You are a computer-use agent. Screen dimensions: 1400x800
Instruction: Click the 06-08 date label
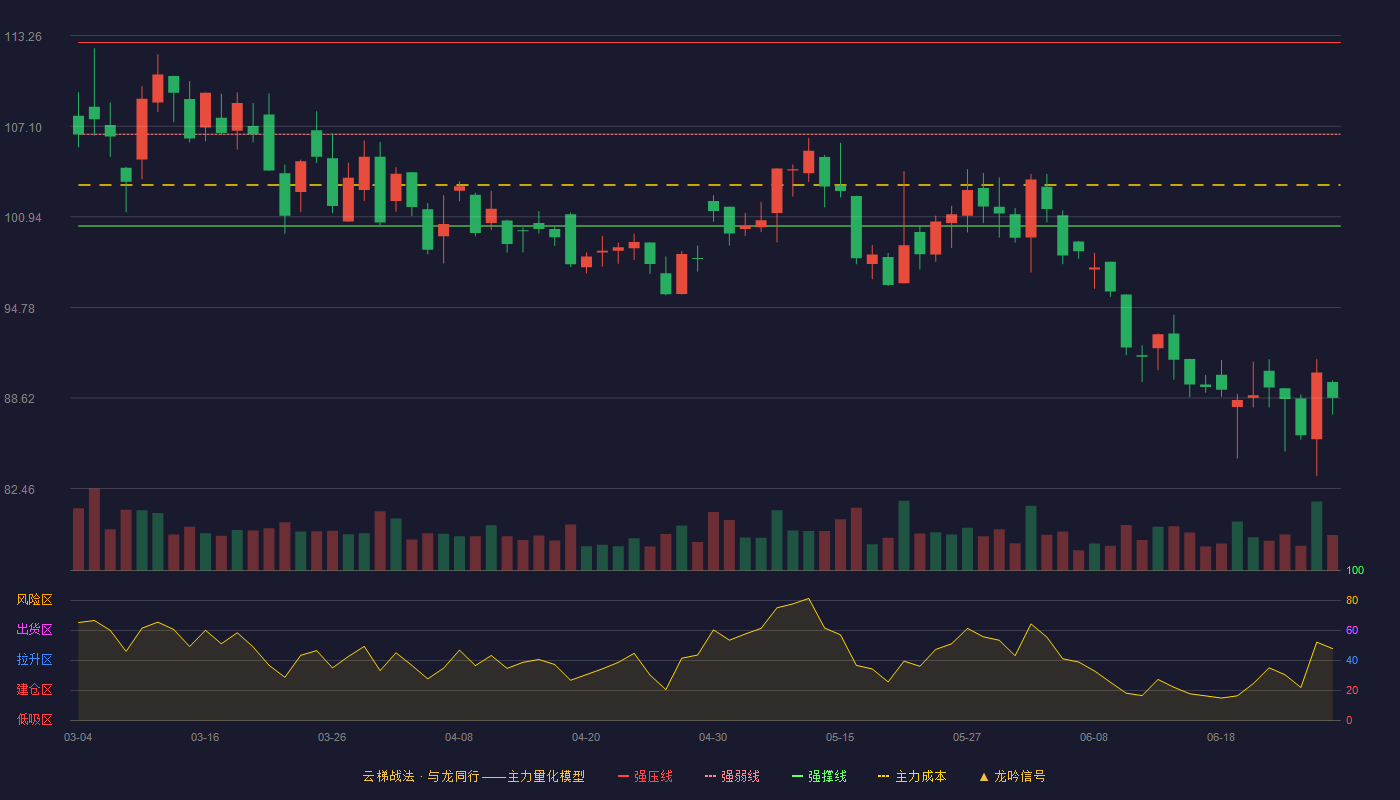[x=1094, y=737]
